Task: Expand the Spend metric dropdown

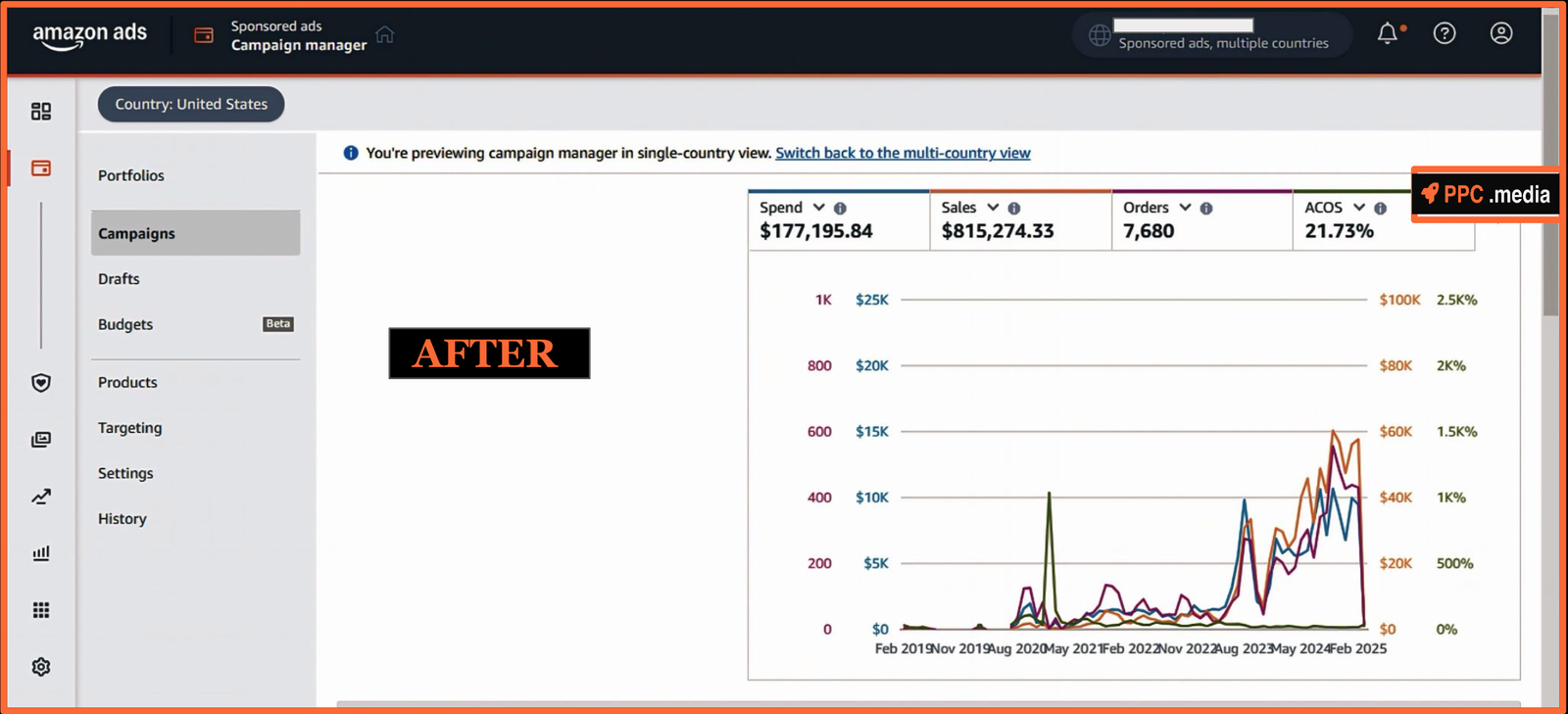Action: [x=818, y=208]
